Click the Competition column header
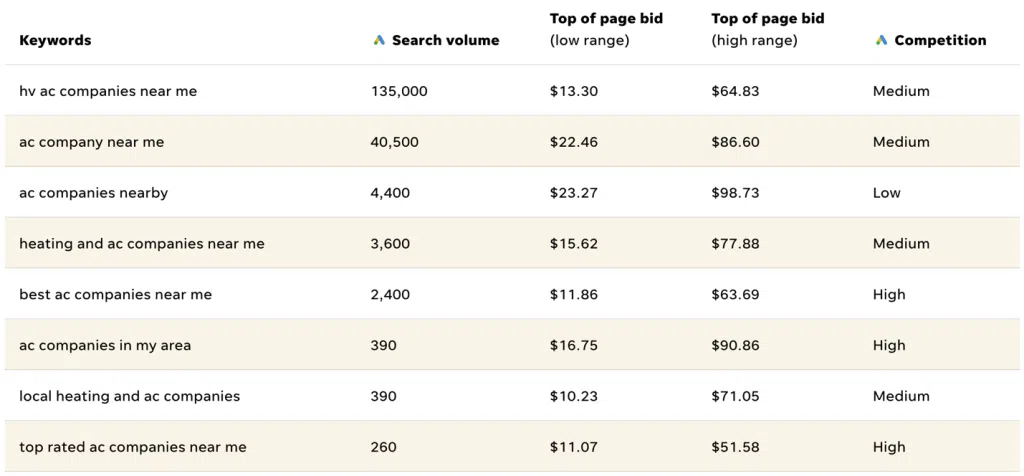This screenshot has width=1024, height=476. tap(940, 41)
